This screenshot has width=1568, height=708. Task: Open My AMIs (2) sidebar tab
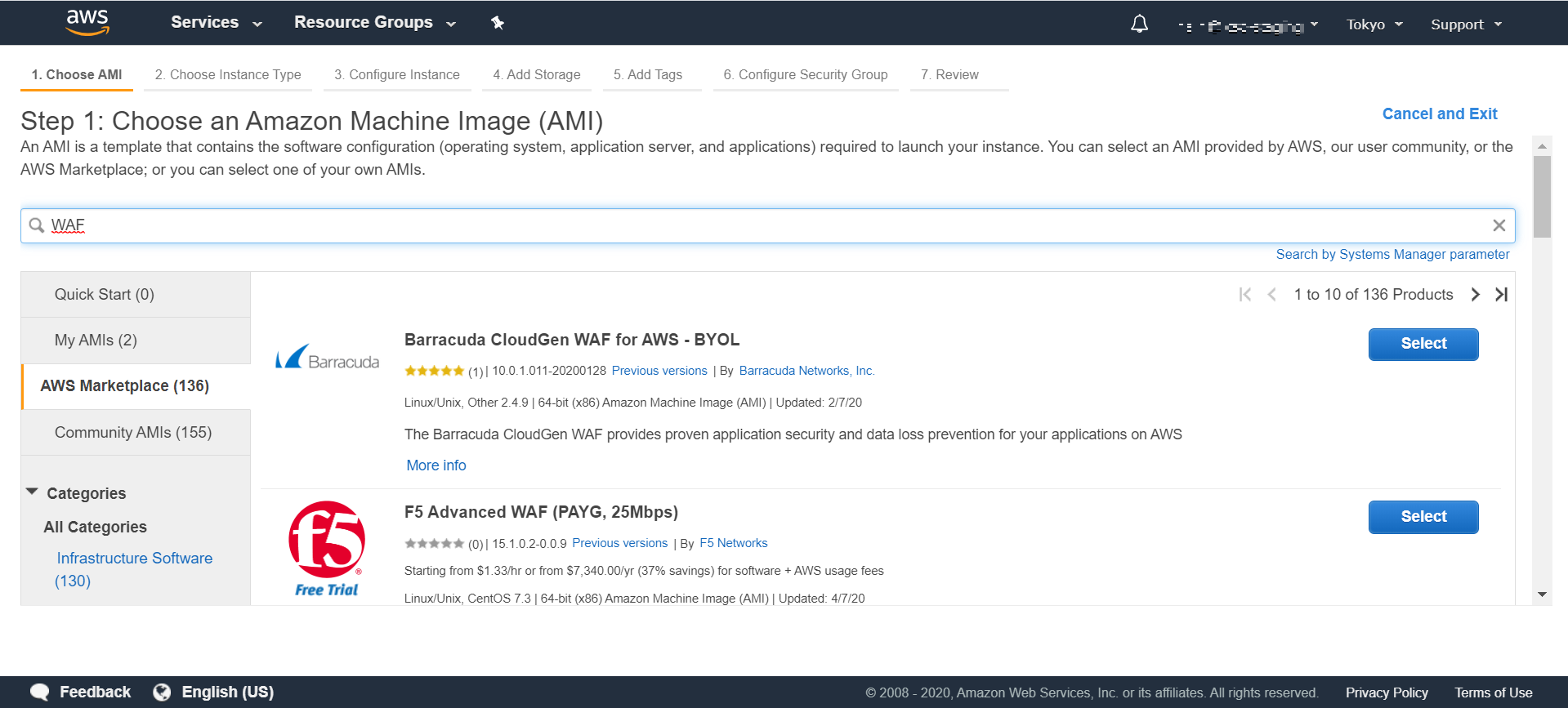136,341
